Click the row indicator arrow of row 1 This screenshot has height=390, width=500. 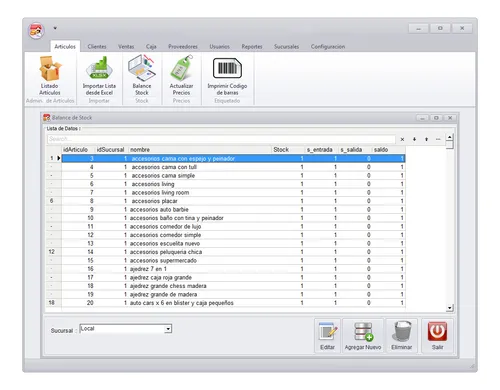[59, 158]
